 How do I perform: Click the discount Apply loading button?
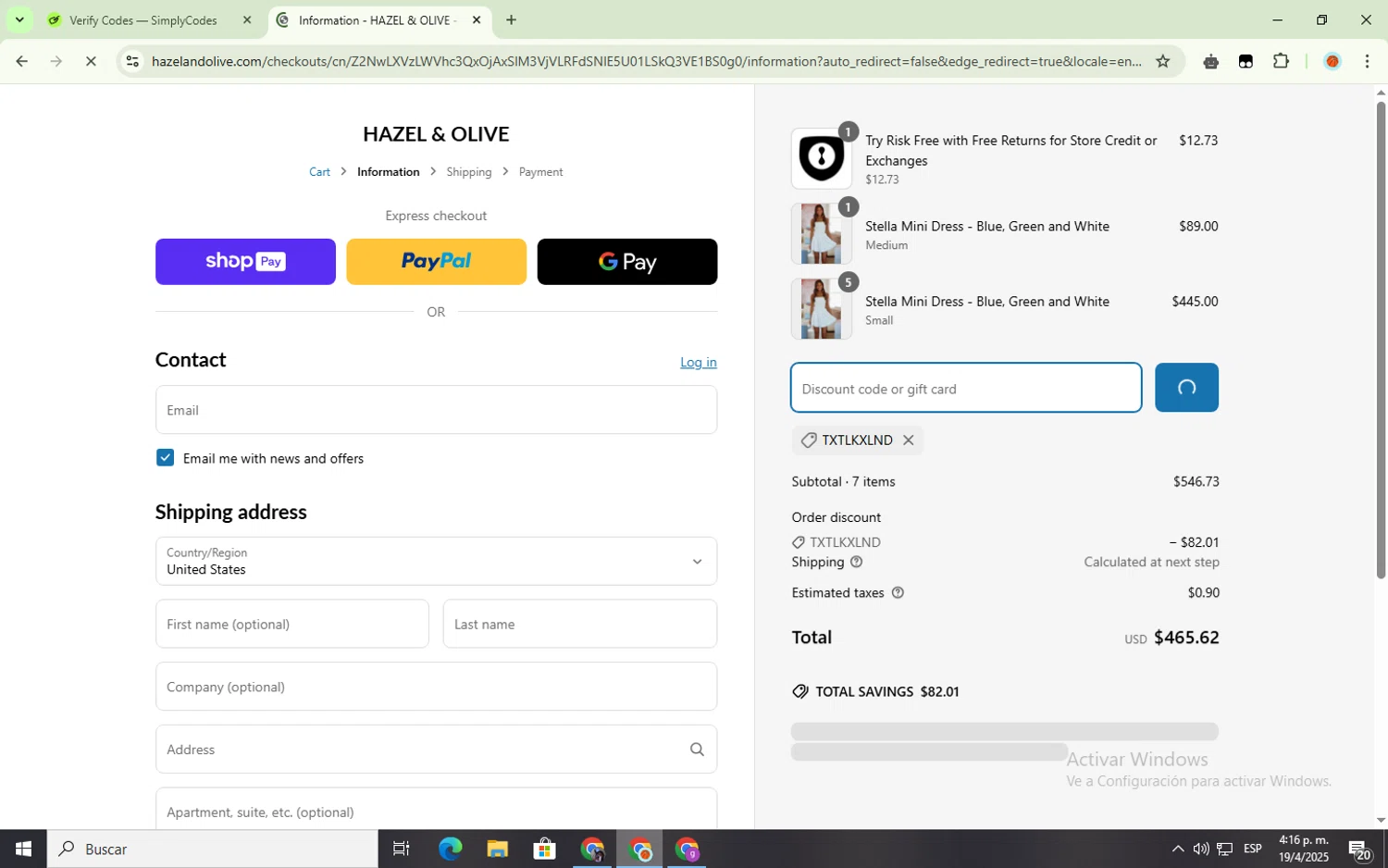pyautogui.click(x=1186, y=388)
